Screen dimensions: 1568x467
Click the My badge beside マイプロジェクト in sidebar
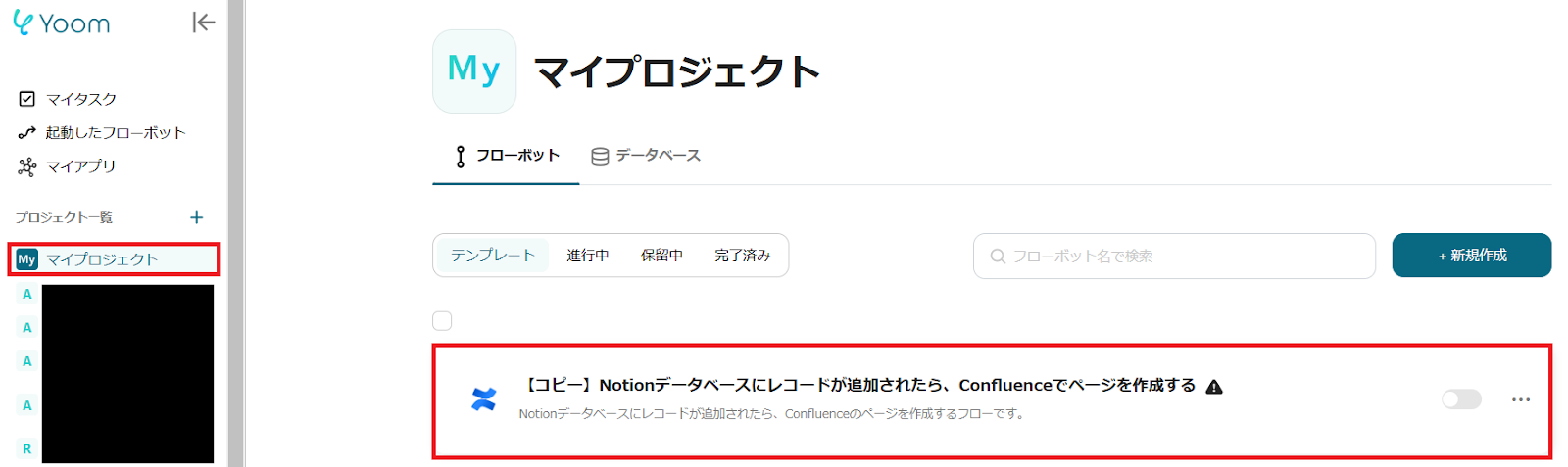[26, 259]
